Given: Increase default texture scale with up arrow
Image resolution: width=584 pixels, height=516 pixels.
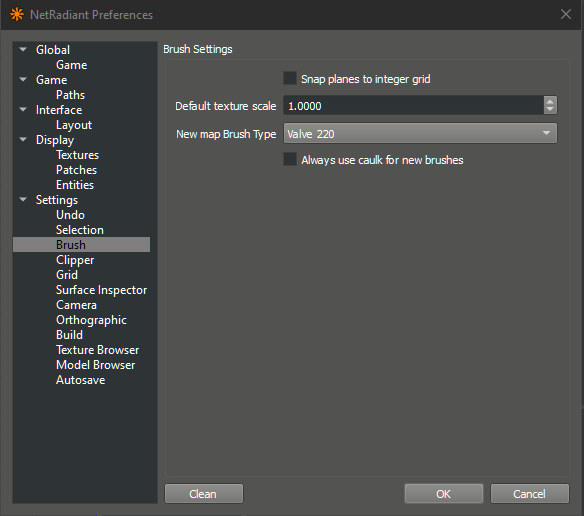Looking at the screenshot, I should tap(550, 101).
